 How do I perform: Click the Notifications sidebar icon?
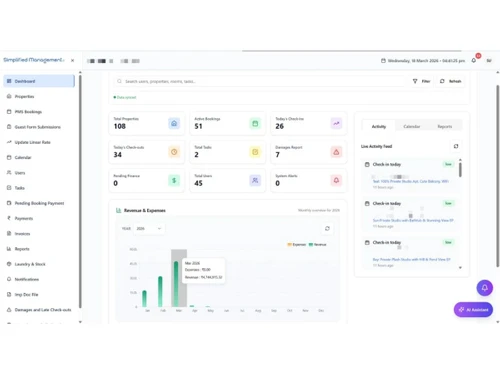click(x=9, y=279)
